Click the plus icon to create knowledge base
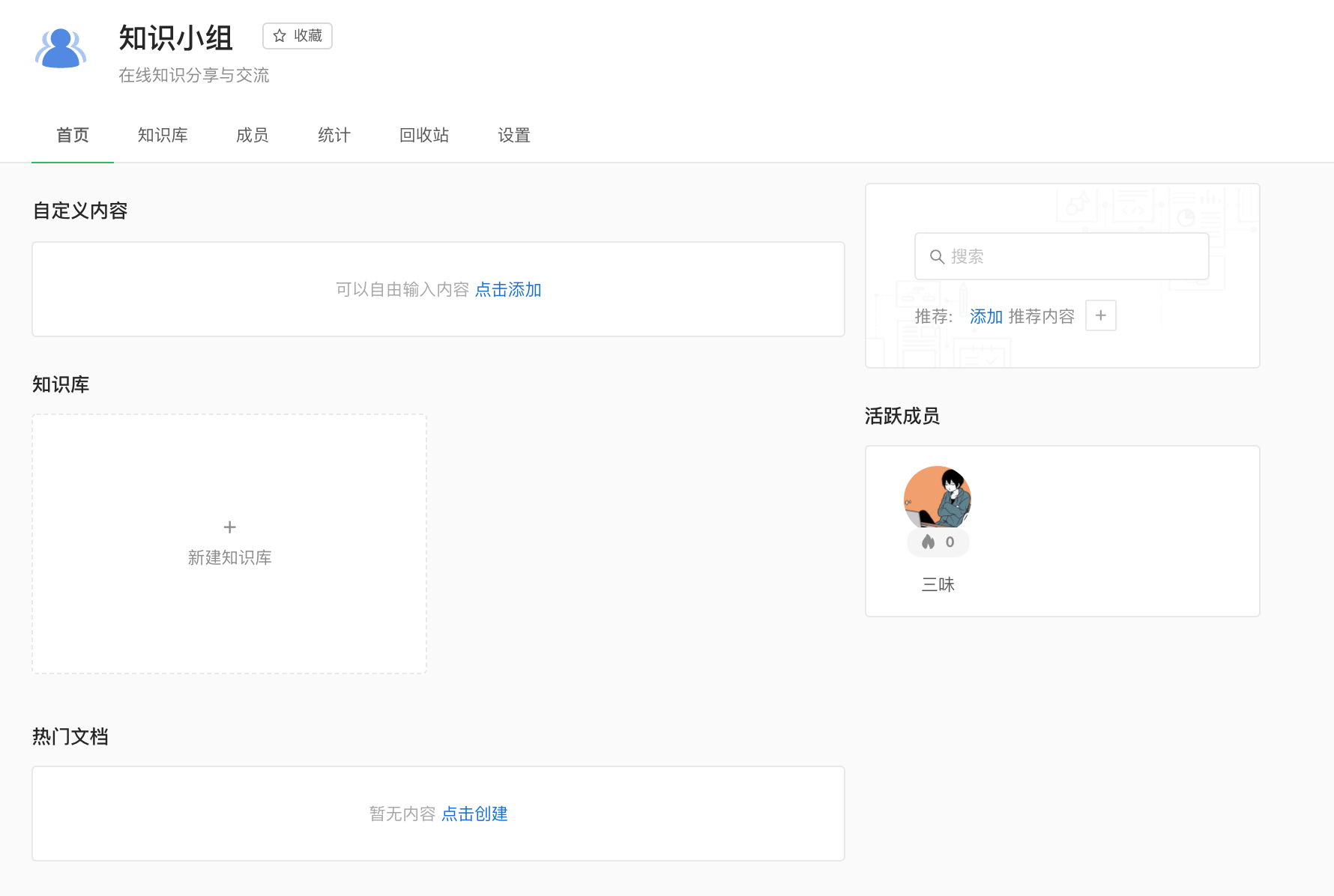1334x896 pixels. [230, 527]
